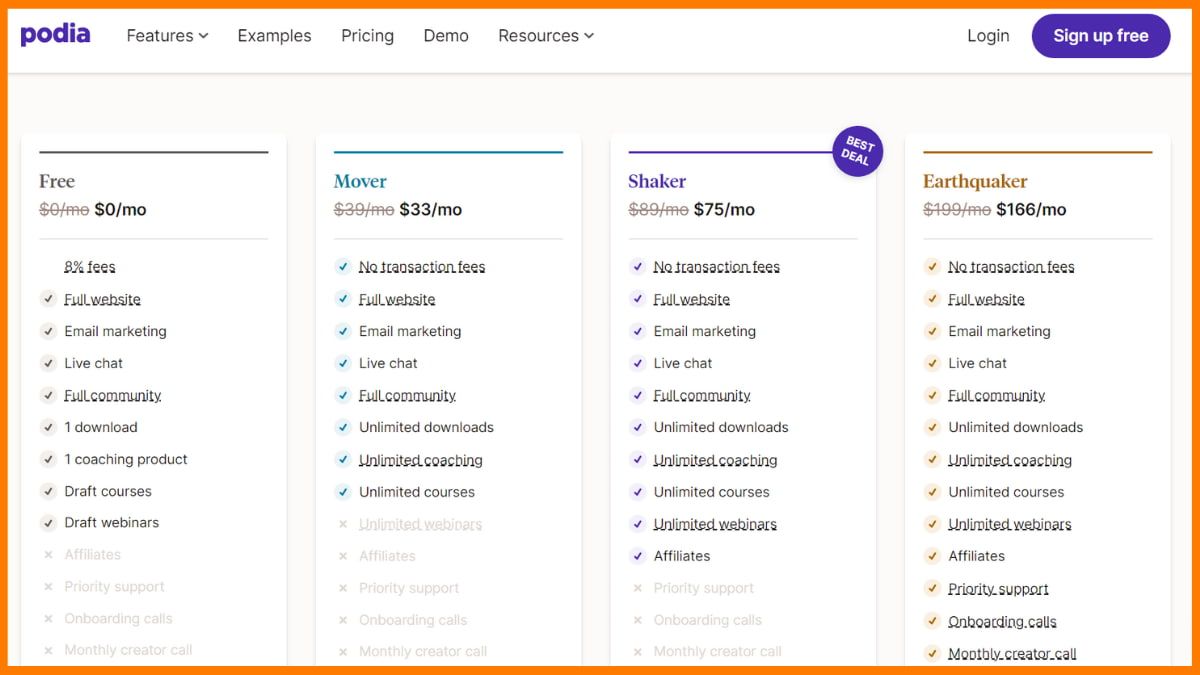The height and width of the screenshot is (675, 1200).
Task: Go to the Examples menu item
Action: (x=274, y=35)
